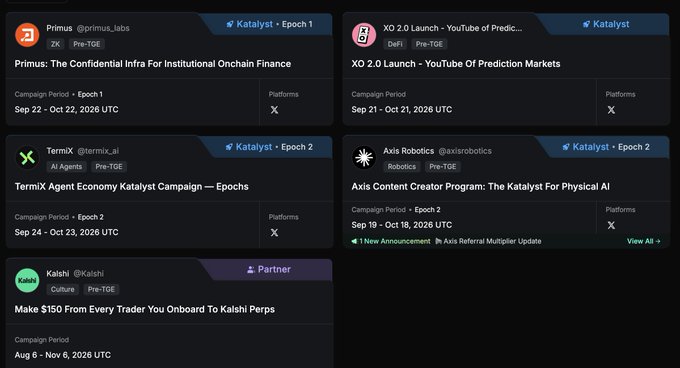
Task: Click Aug 6 - Nov 6, 2026 UTC date
Action: tap(62, 355)
